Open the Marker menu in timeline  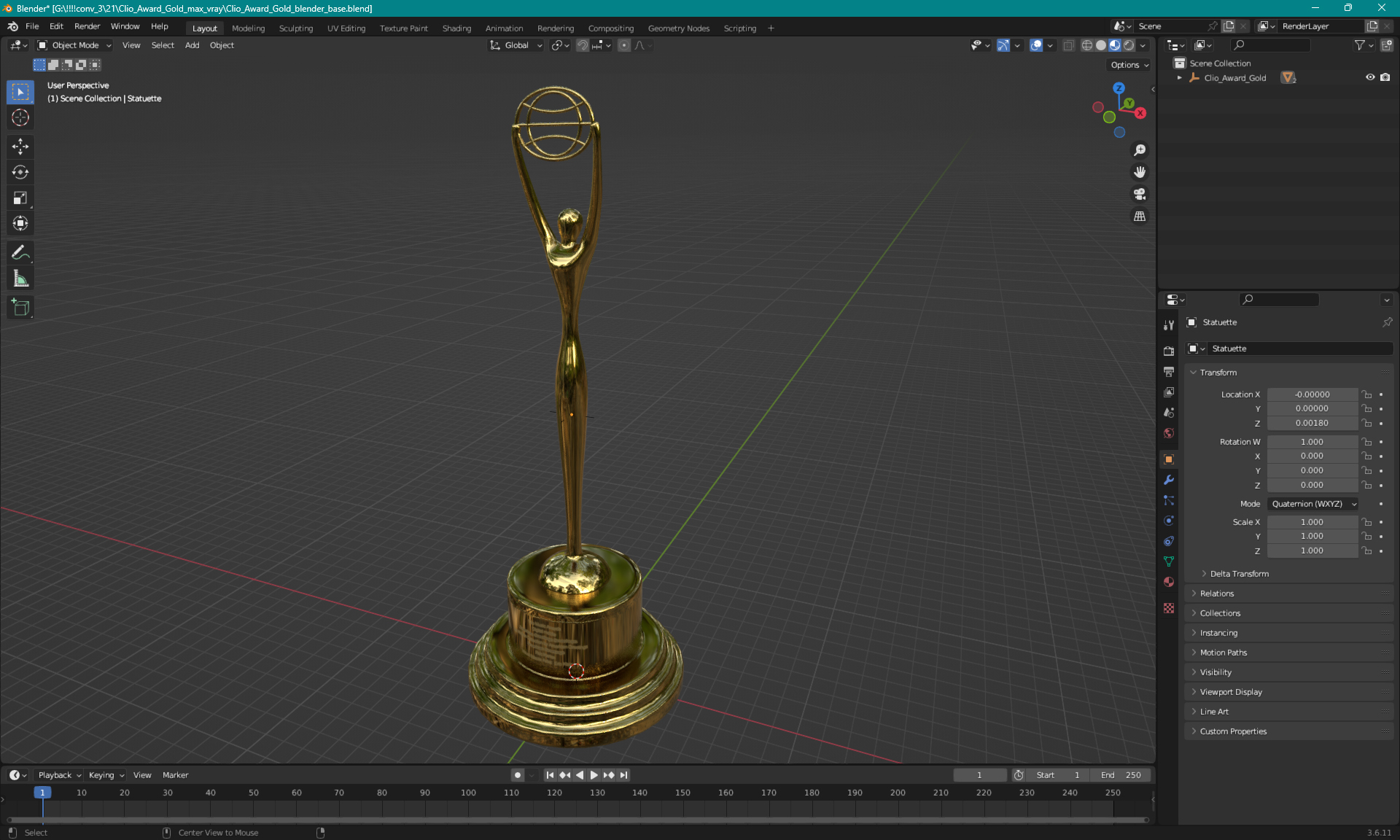(x=175, y=775)
